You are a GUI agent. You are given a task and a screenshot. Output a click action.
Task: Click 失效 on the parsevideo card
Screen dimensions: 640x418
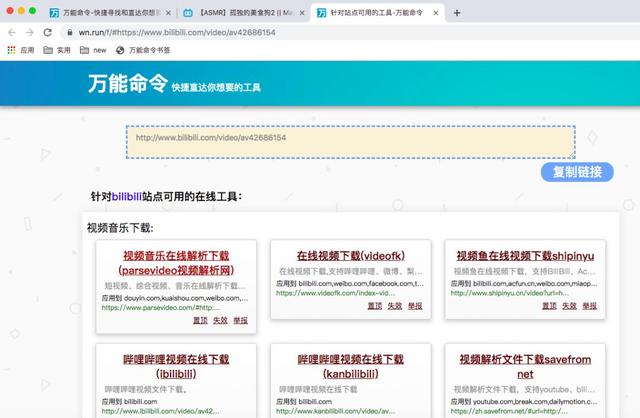220,320
